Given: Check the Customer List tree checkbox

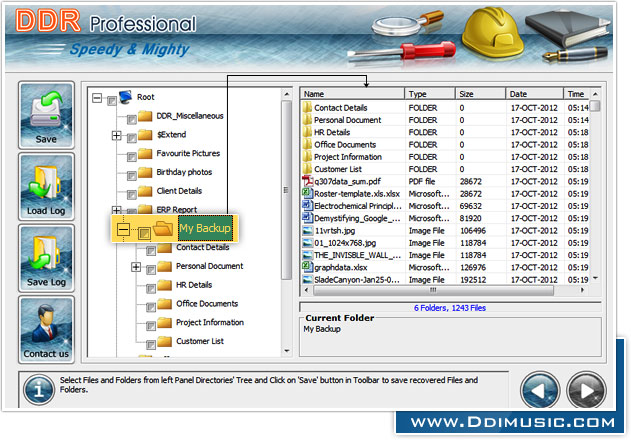Looking at the screenshot, I should (x=151, y=345).
